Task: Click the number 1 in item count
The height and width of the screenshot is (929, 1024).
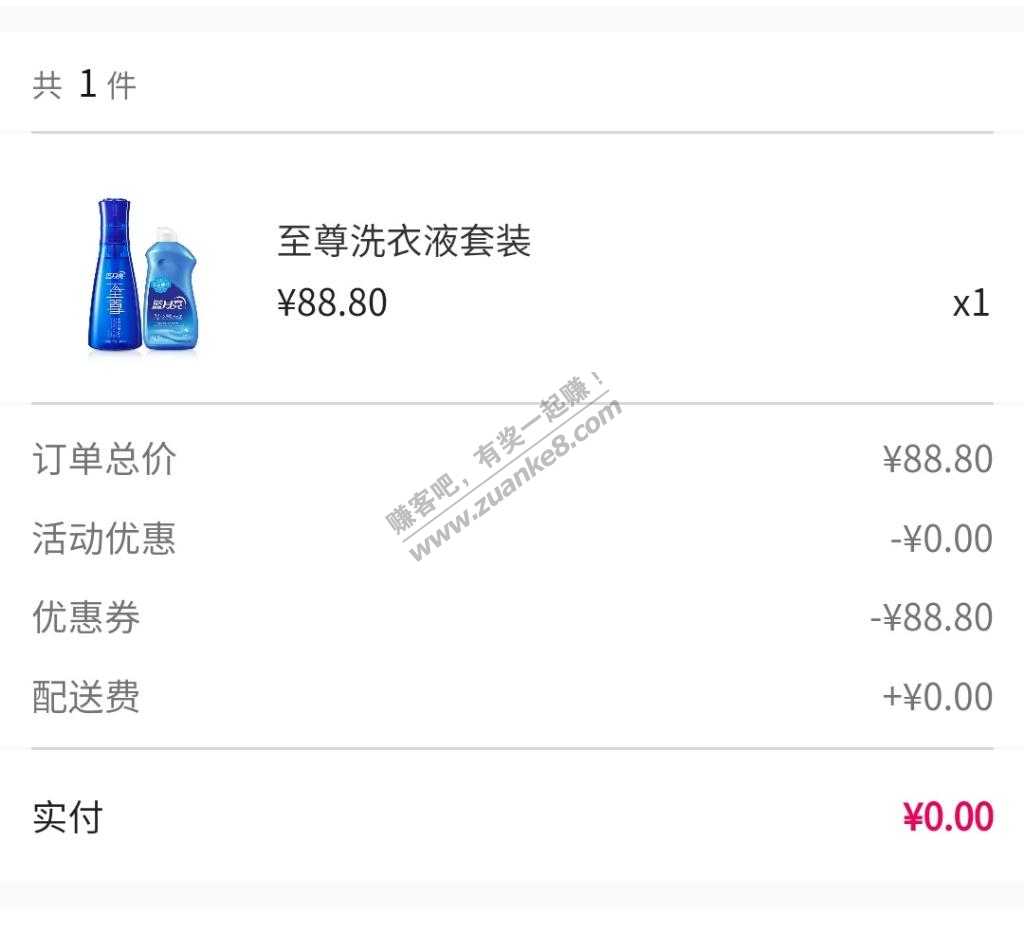Action: click(88, 84)
